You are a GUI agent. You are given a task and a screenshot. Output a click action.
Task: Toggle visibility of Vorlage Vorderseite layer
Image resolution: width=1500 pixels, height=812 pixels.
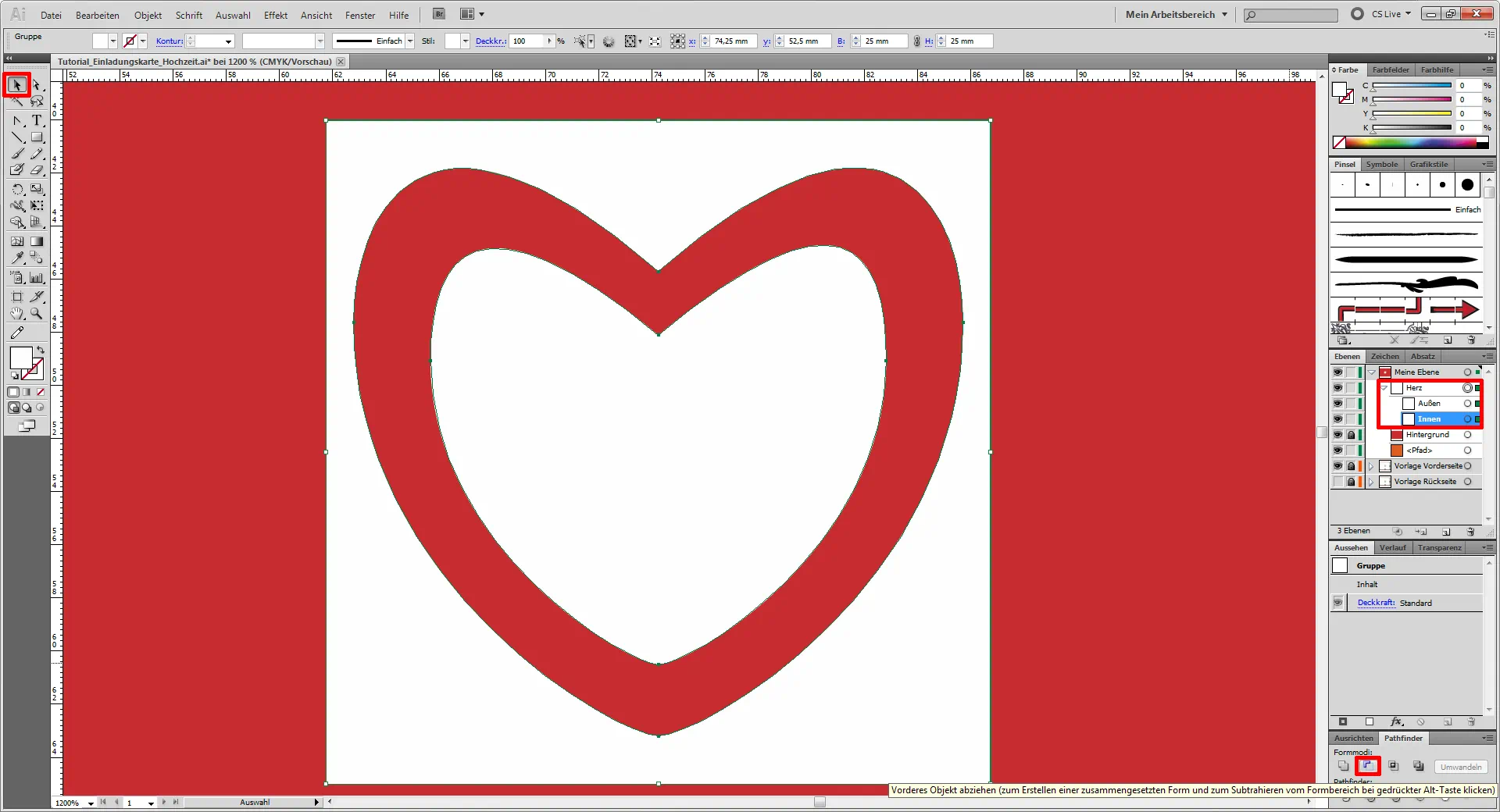pyautogui.click(x=1337, y=466)
